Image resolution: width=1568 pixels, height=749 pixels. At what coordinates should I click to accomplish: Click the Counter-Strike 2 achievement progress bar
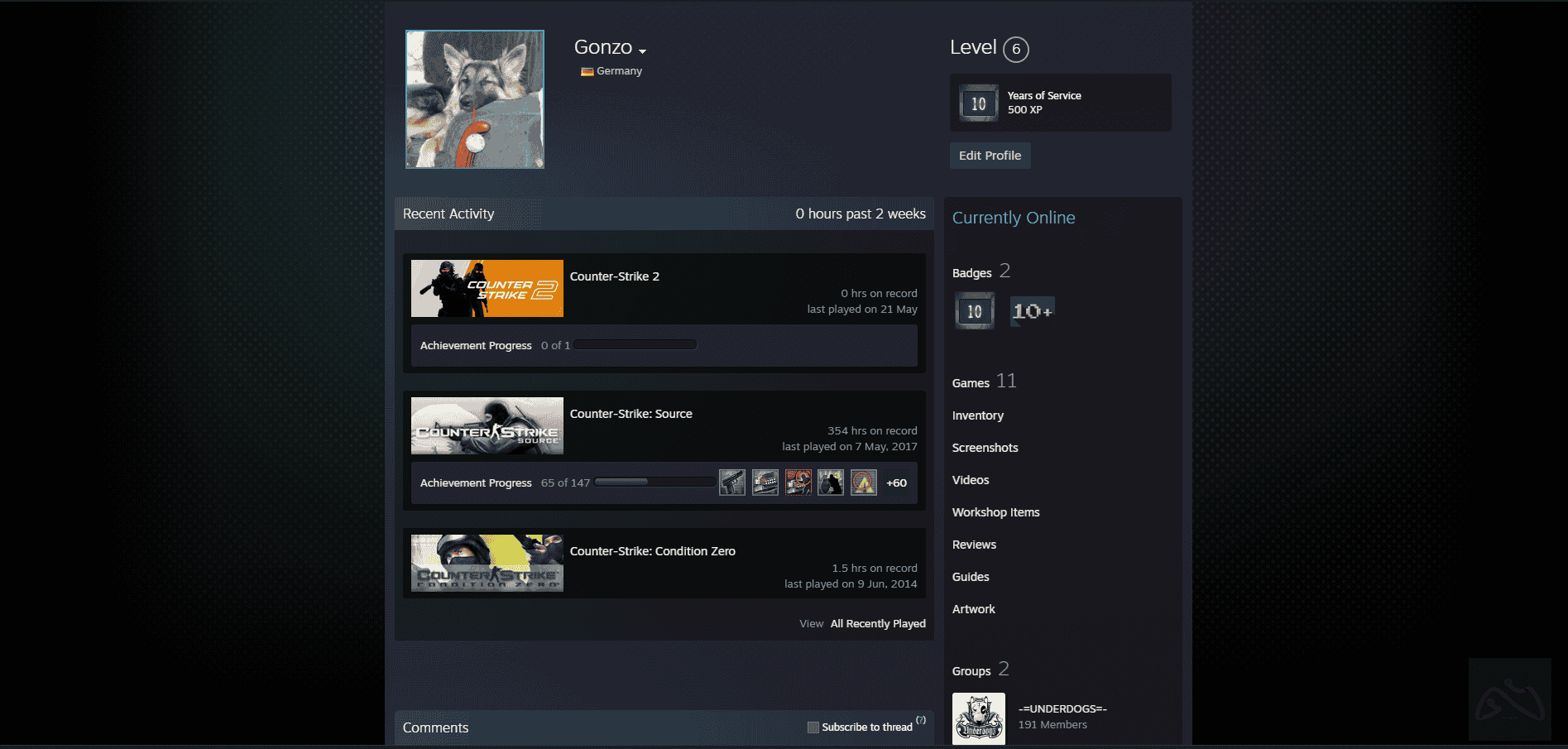point(635,345)
